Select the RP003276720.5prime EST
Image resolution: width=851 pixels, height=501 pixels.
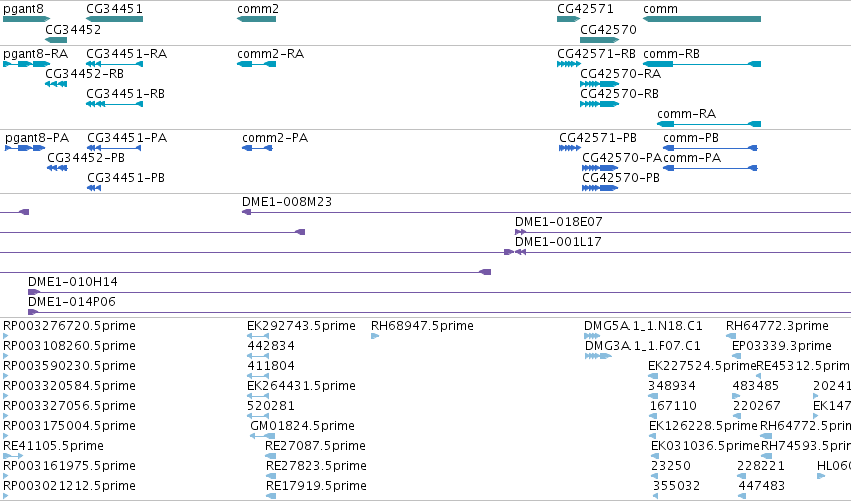coord(69,326)
